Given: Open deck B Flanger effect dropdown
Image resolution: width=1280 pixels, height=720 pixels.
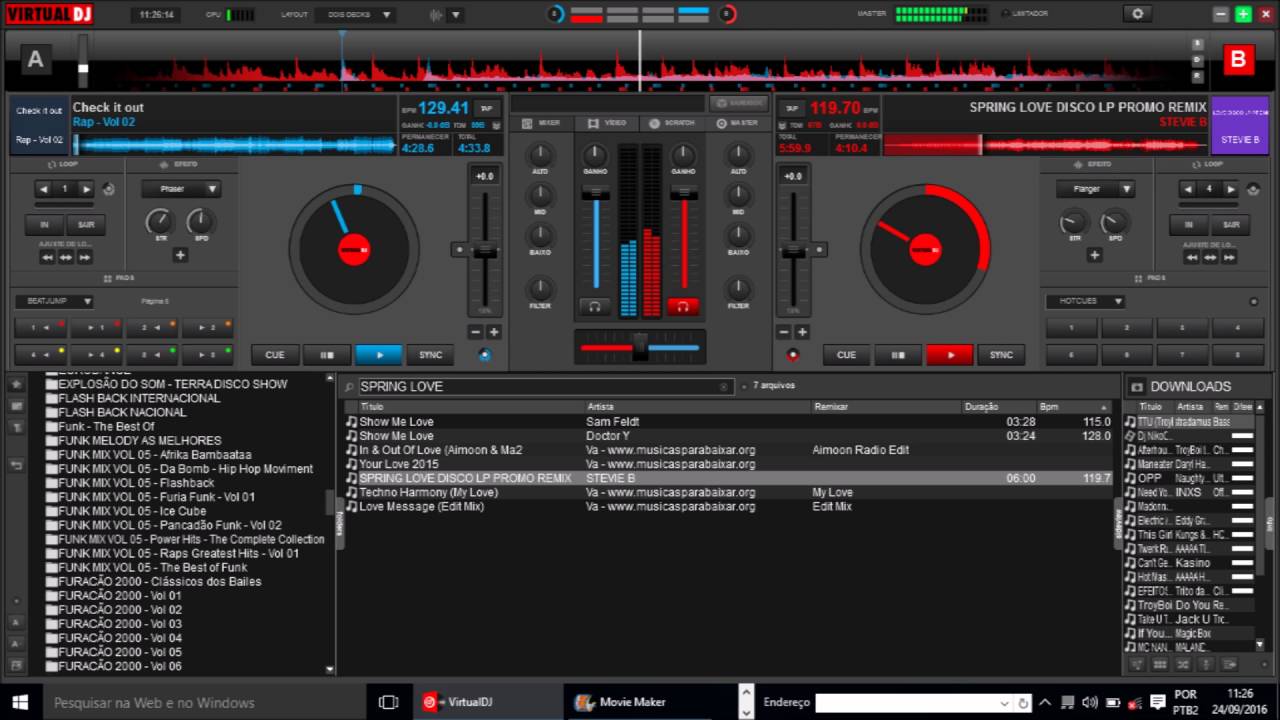Looking at the screenshot, I should [x=1095, y=189].
